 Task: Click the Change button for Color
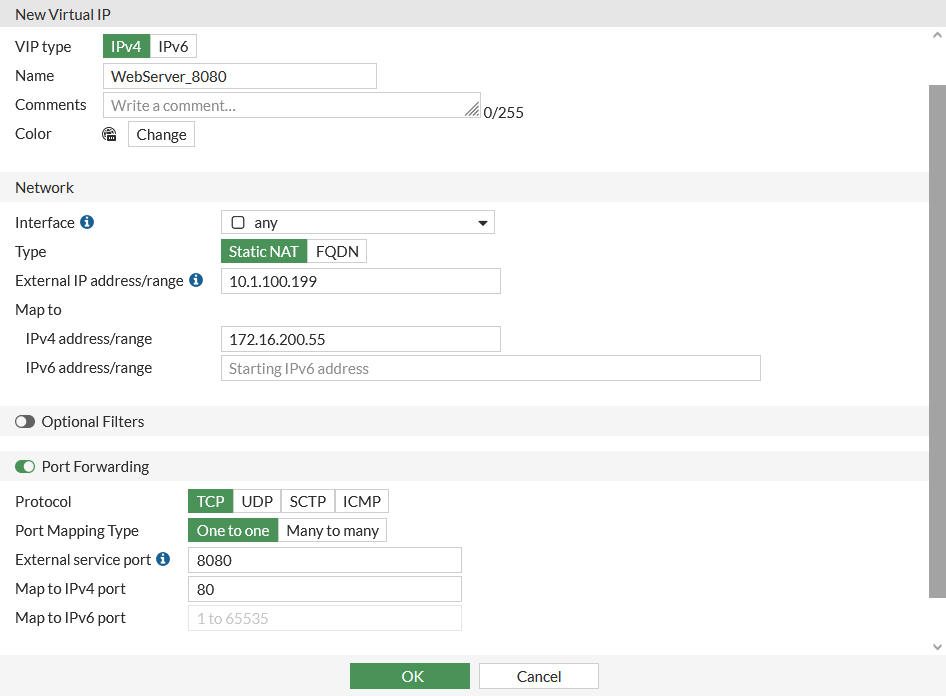pos(160,133)
